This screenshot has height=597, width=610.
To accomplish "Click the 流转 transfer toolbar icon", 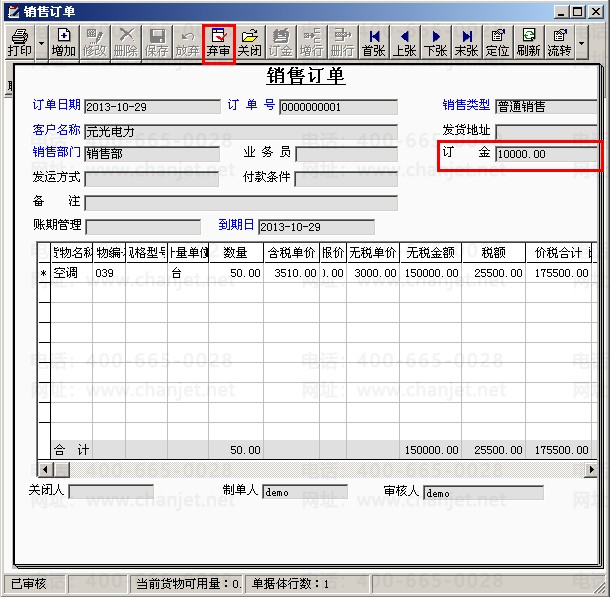I will point(559,42).
